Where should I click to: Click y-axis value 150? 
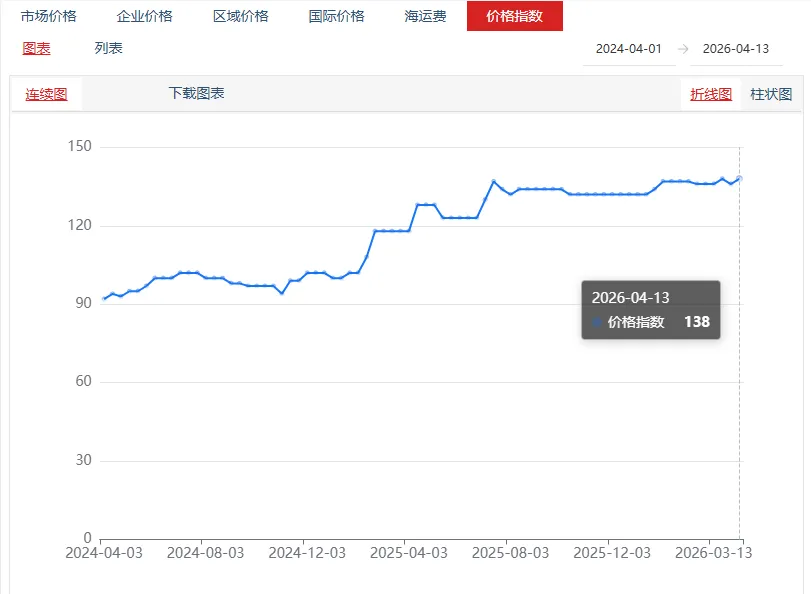point(80,146)
